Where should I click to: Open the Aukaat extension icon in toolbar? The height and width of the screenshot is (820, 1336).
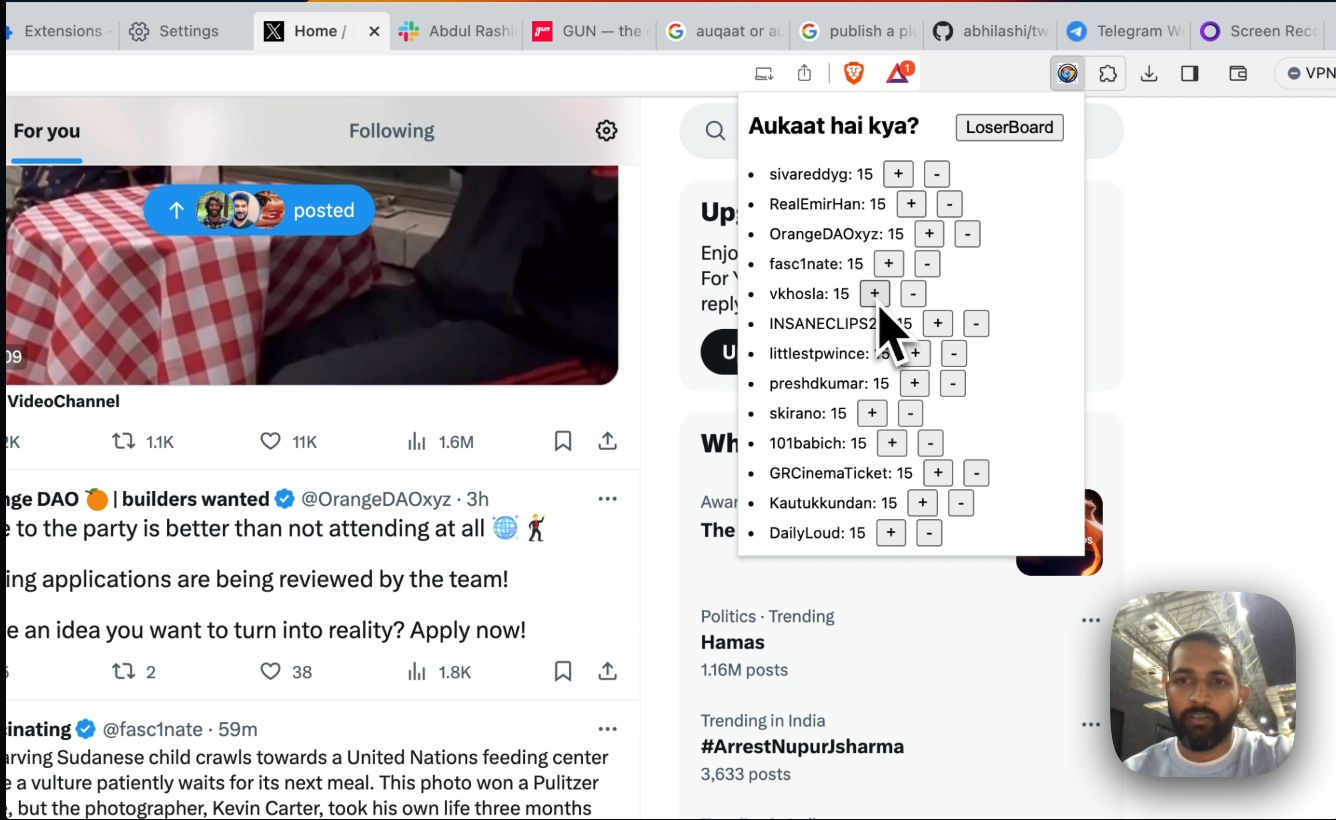pos(1068,73)
